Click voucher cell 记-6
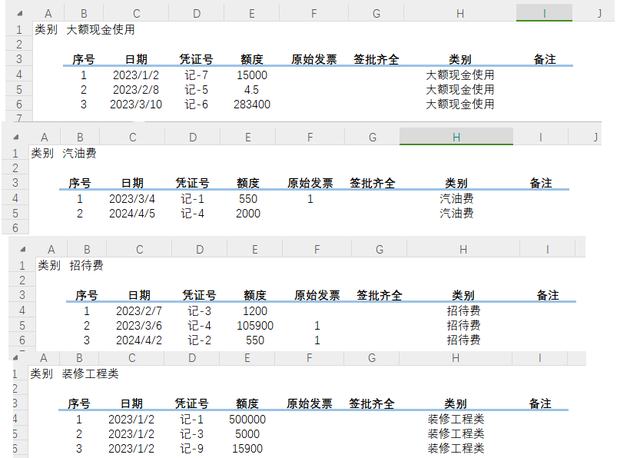 [196, 104]
